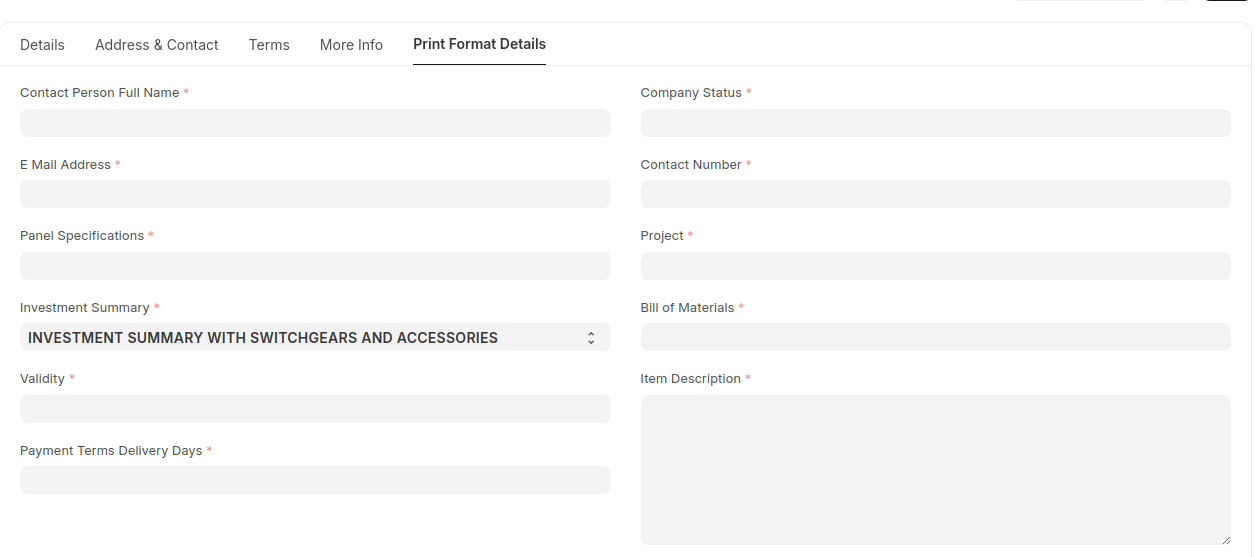Open the Address & Contact tab
The height and width of the screenshot is (557, 1255).
pyautogui.click(x=157, y=45)
